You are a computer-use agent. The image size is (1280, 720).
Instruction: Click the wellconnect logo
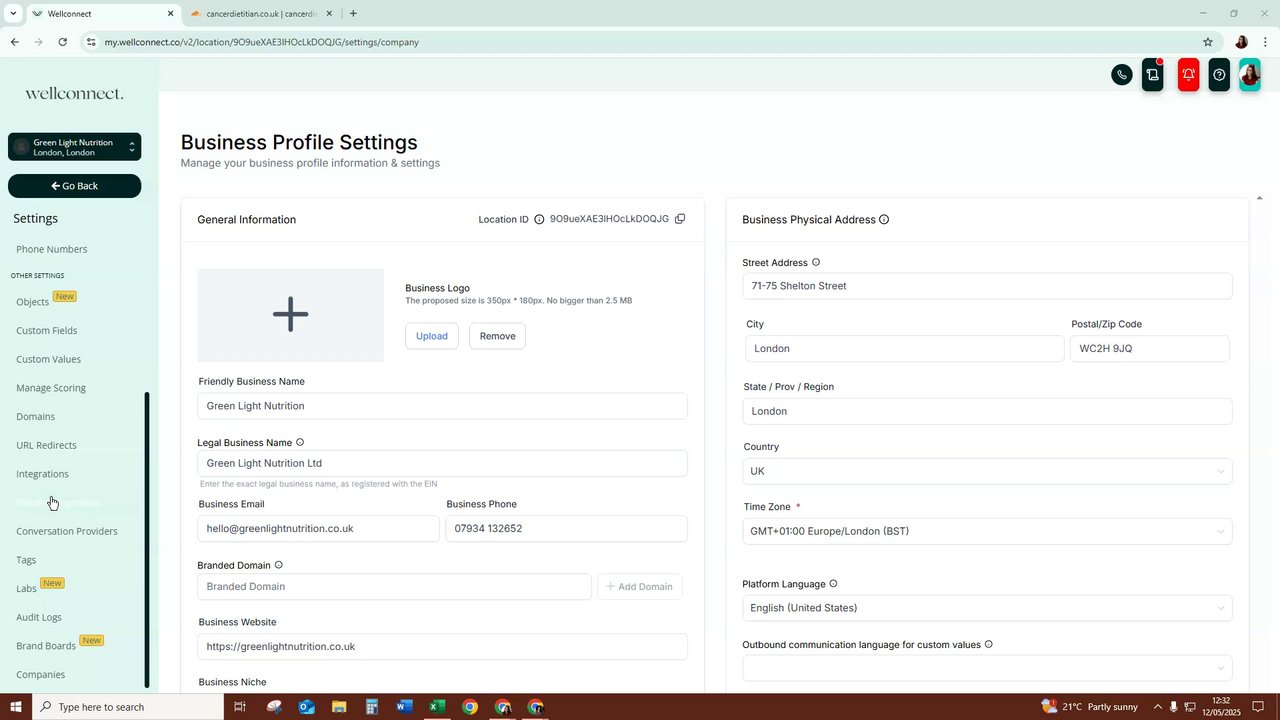coord(74,93)
